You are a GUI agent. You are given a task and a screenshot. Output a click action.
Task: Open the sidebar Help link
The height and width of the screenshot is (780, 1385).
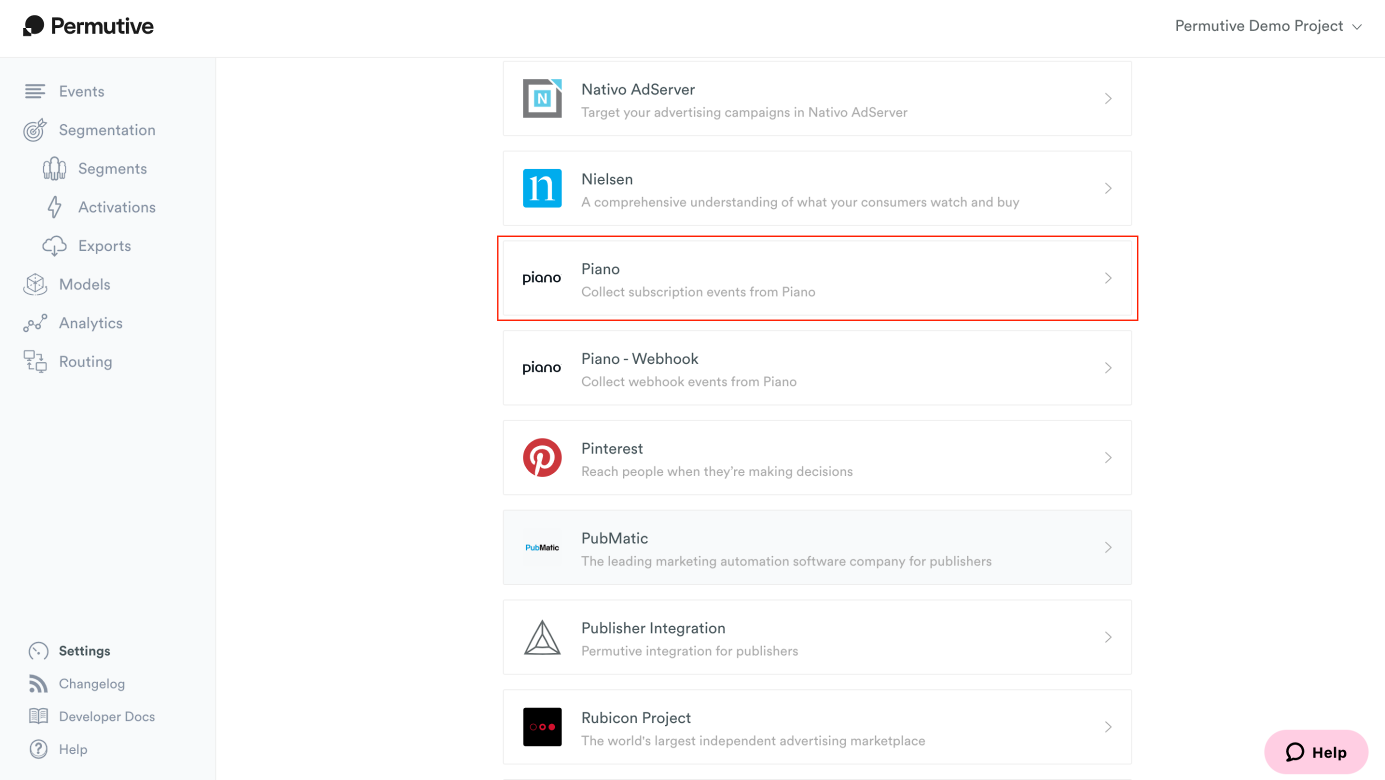click(x=73, y=750)
